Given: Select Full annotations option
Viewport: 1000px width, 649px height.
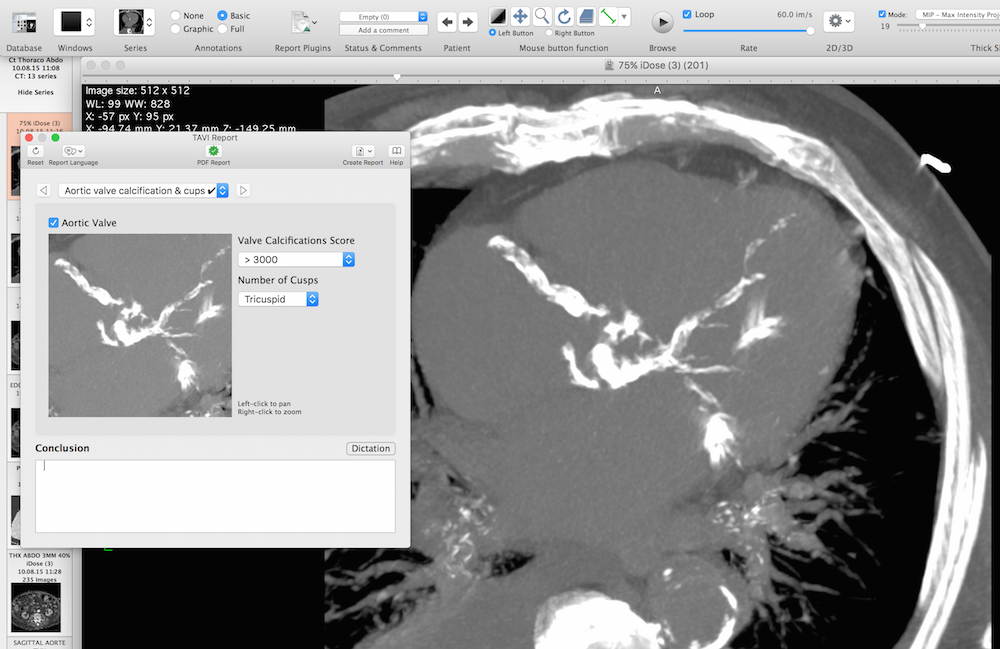Looking at the screenshot, I should 222,29.
